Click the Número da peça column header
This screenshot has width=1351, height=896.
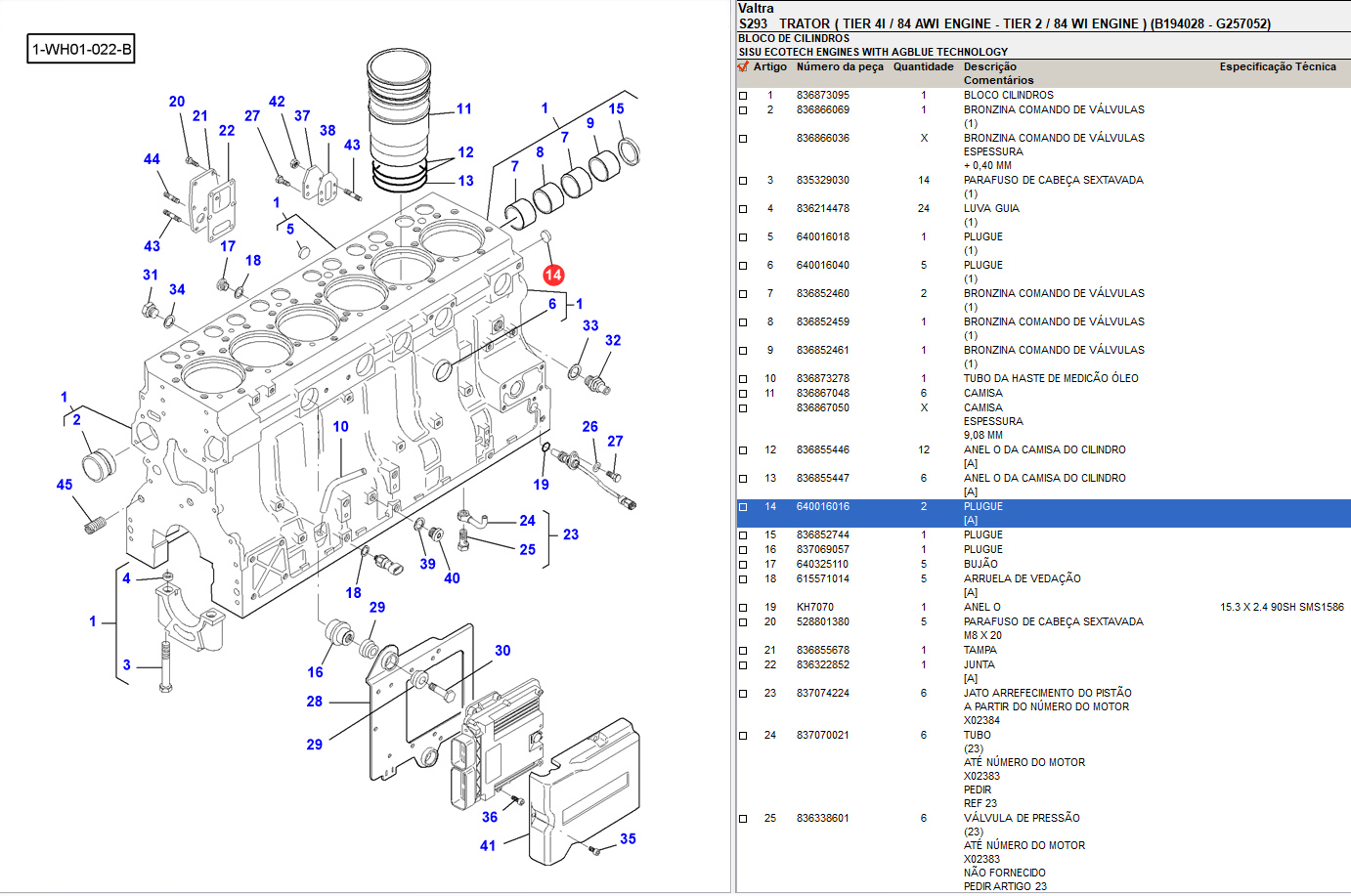839,67
